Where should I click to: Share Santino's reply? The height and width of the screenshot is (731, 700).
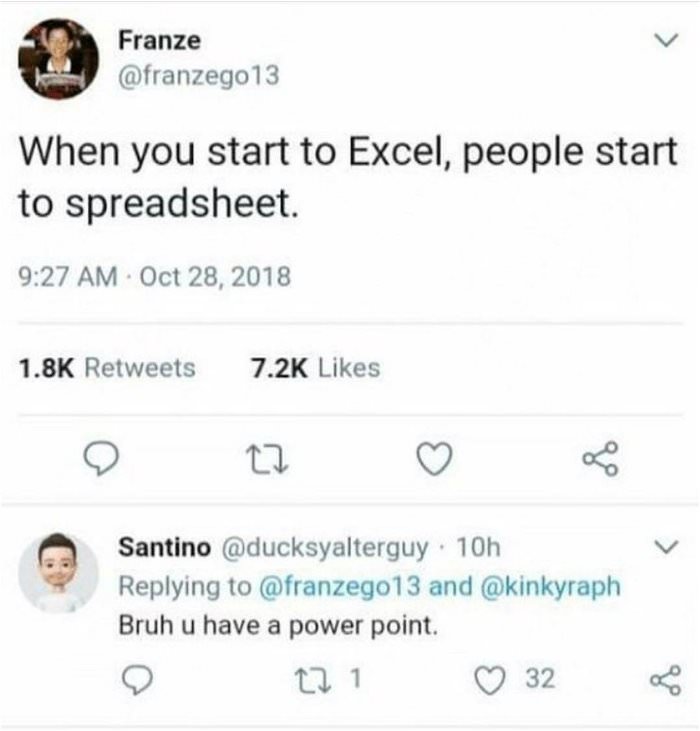660,681
